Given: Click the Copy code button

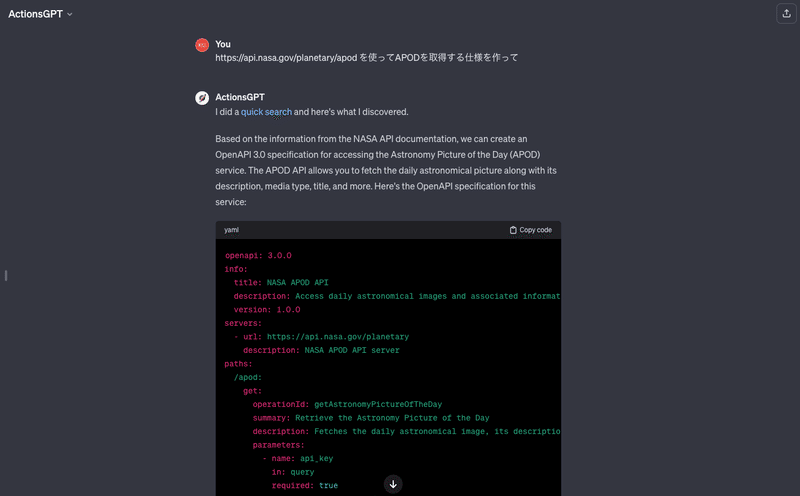Looking at the screenshot, I should tap(531, 230).
